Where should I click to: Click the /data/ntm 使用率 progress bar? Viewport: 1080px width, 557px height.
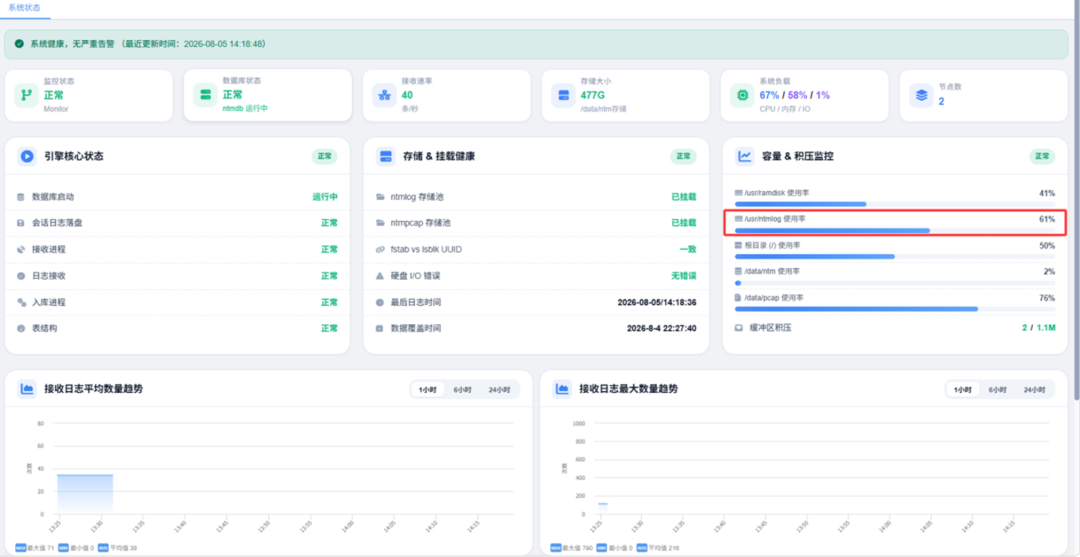click(895, 283)
